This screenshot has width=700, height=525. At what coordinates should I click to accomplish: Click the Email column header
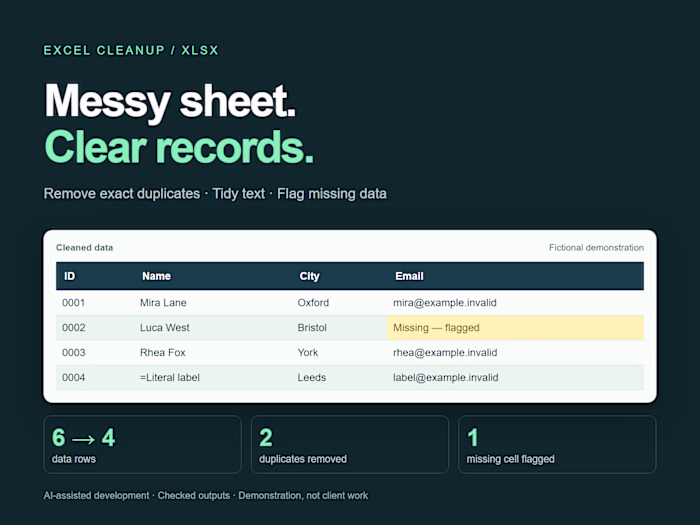(x=409, y=276)
